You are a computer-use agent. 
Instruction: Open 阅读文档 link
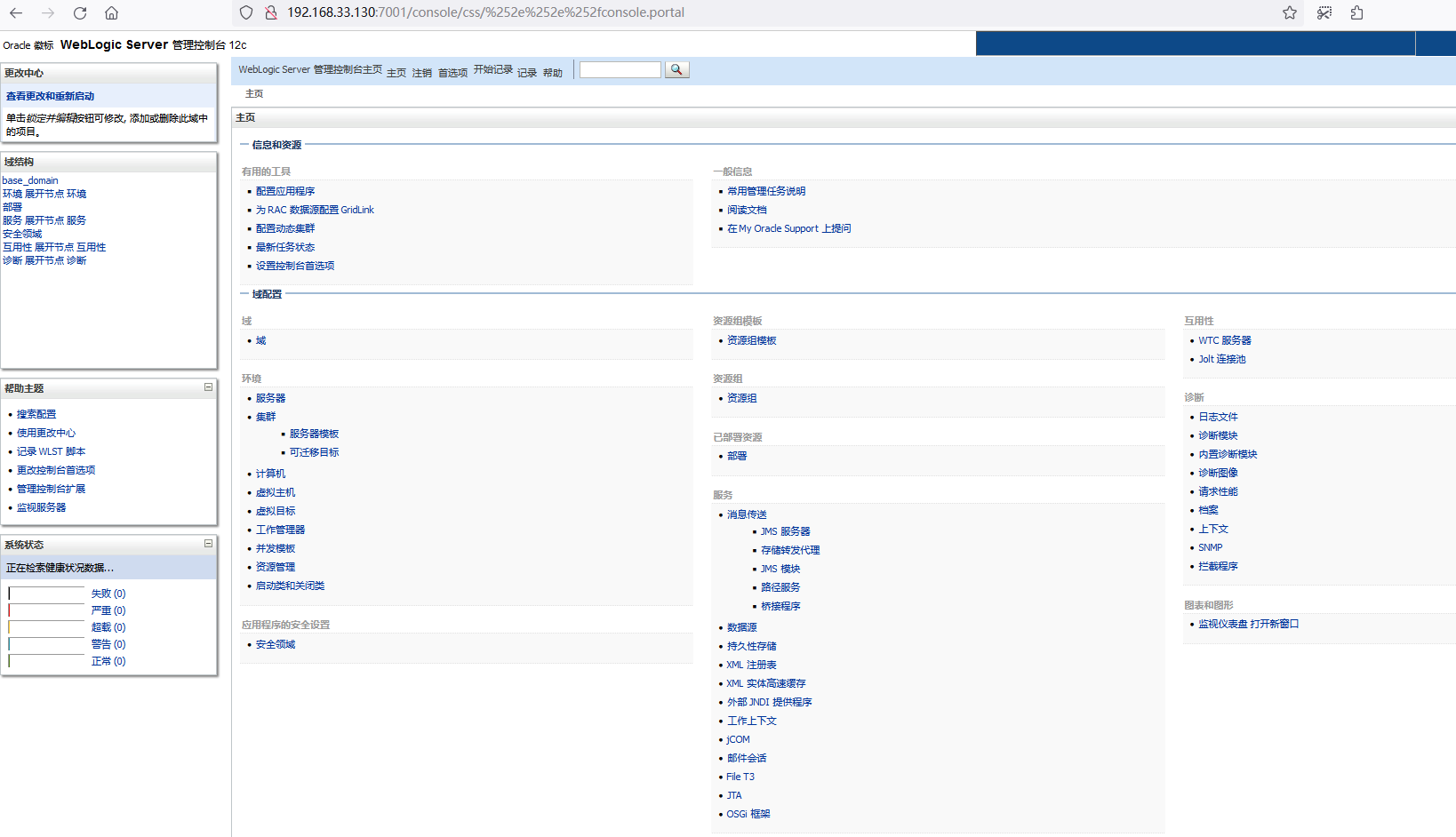tap(747, 210)
